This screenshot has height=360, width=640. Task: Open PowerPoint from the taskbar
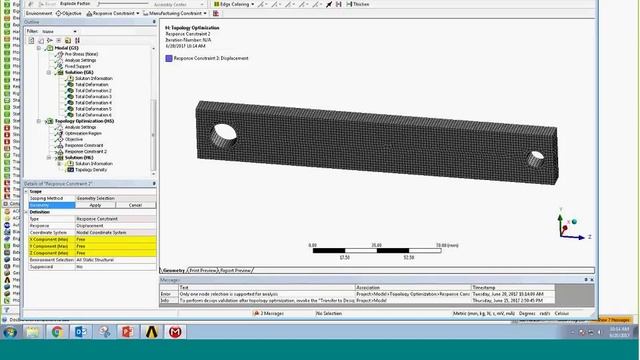pyautogui.click(x=128, y=332)
